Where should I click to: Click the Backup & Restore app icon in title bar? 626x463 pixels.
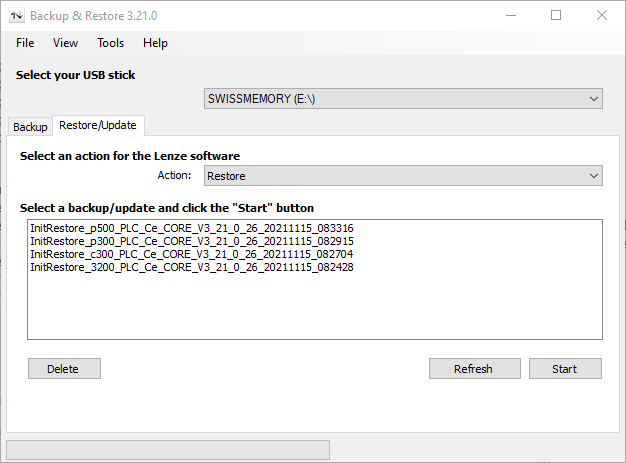coord(16,15)
